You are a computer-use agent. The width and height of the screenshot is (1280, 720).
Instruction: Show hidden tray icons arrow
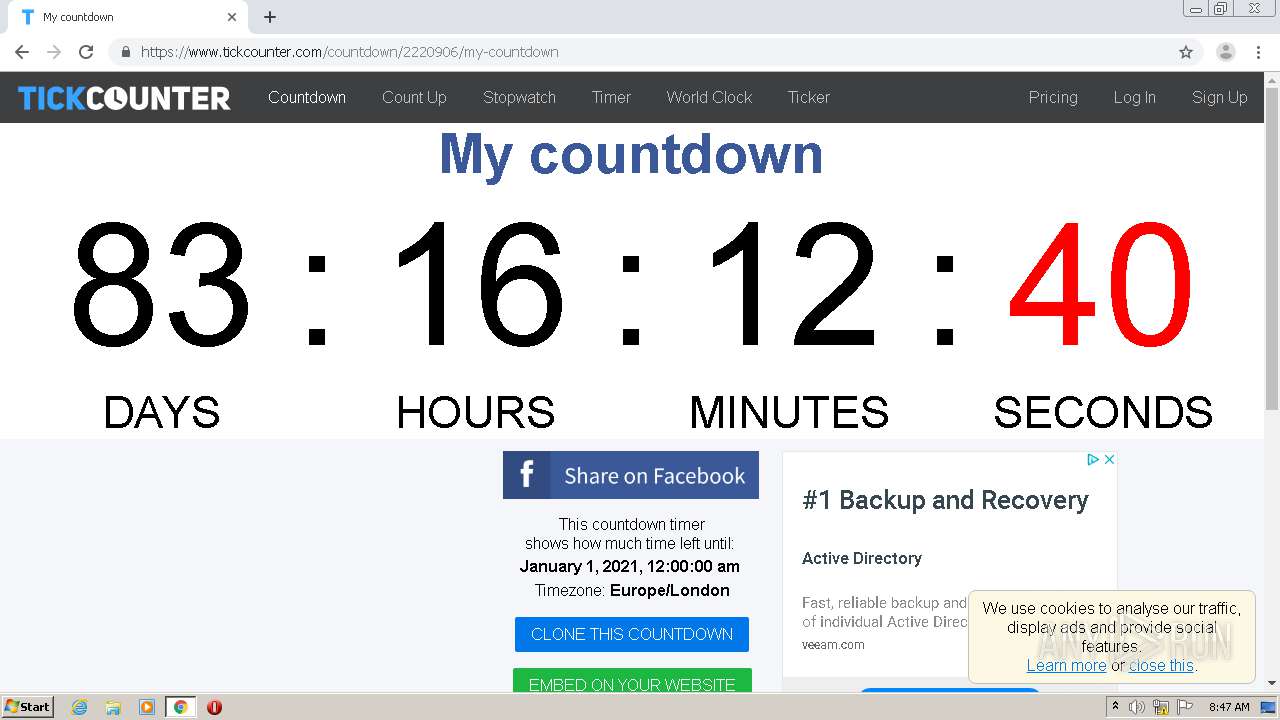[1115, 707]
